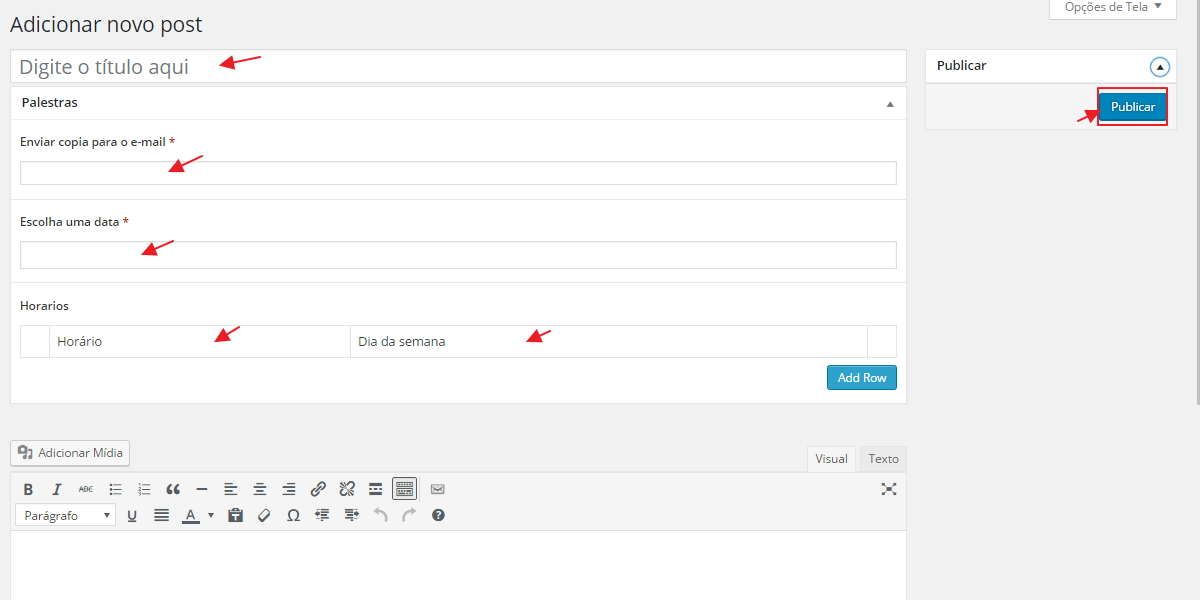Click the paste as text icon
Image resolution: width=1200 pixels, height=600 pixels.
point(236,515)
